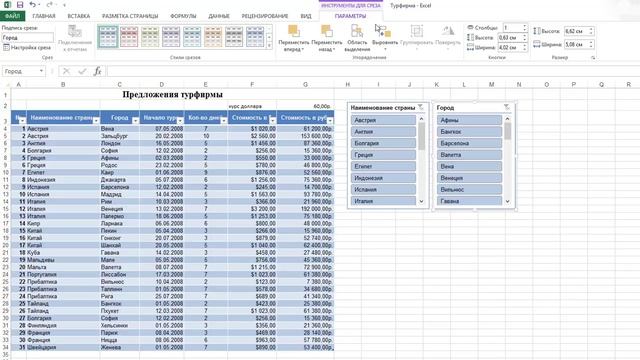The image size is (640, 360).
Task: Open filter dropdown for Стоимость в руб column
Action: coord(330,120)
